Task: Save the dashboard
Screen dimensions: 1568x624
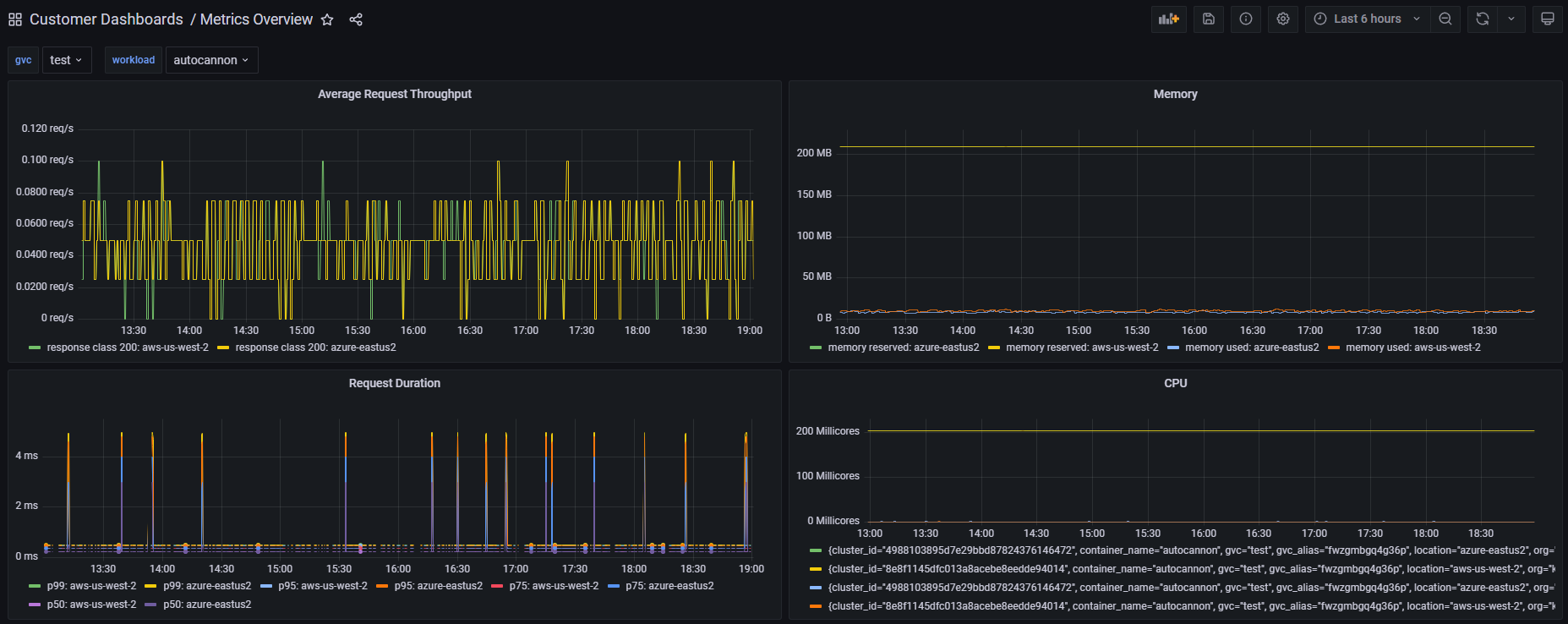Action: tap(1209, 19)
